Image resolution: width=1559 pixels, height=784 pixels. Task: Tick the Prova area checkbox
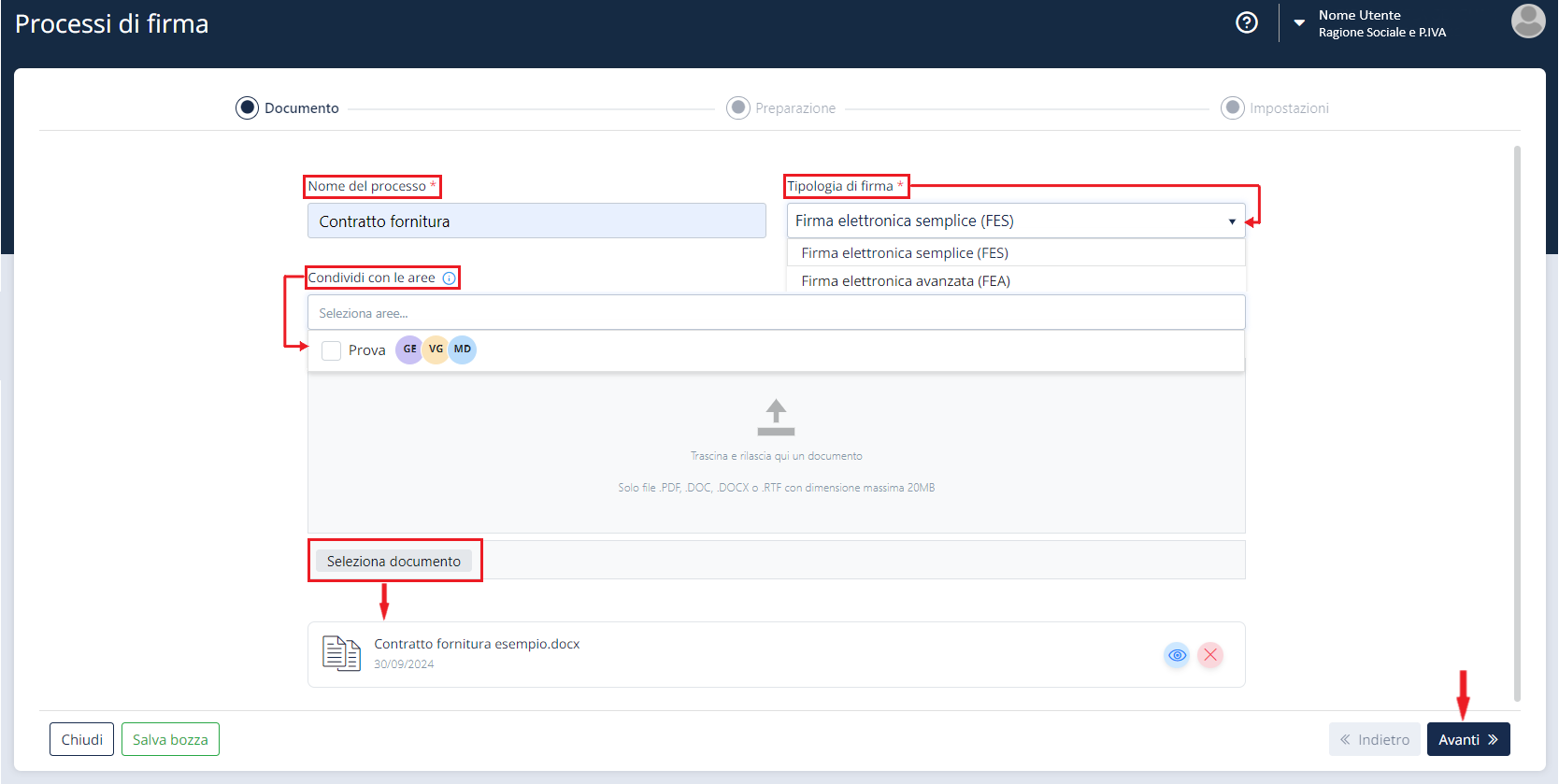point(331,350)
